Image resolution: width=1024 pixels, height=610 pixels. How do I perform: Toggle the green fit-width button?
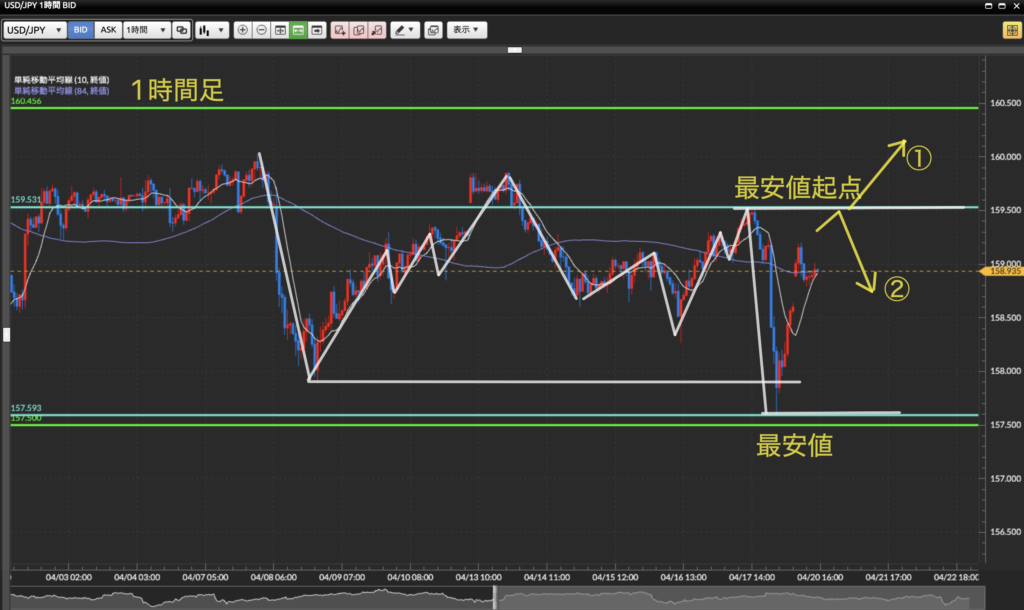coord(298,30)
